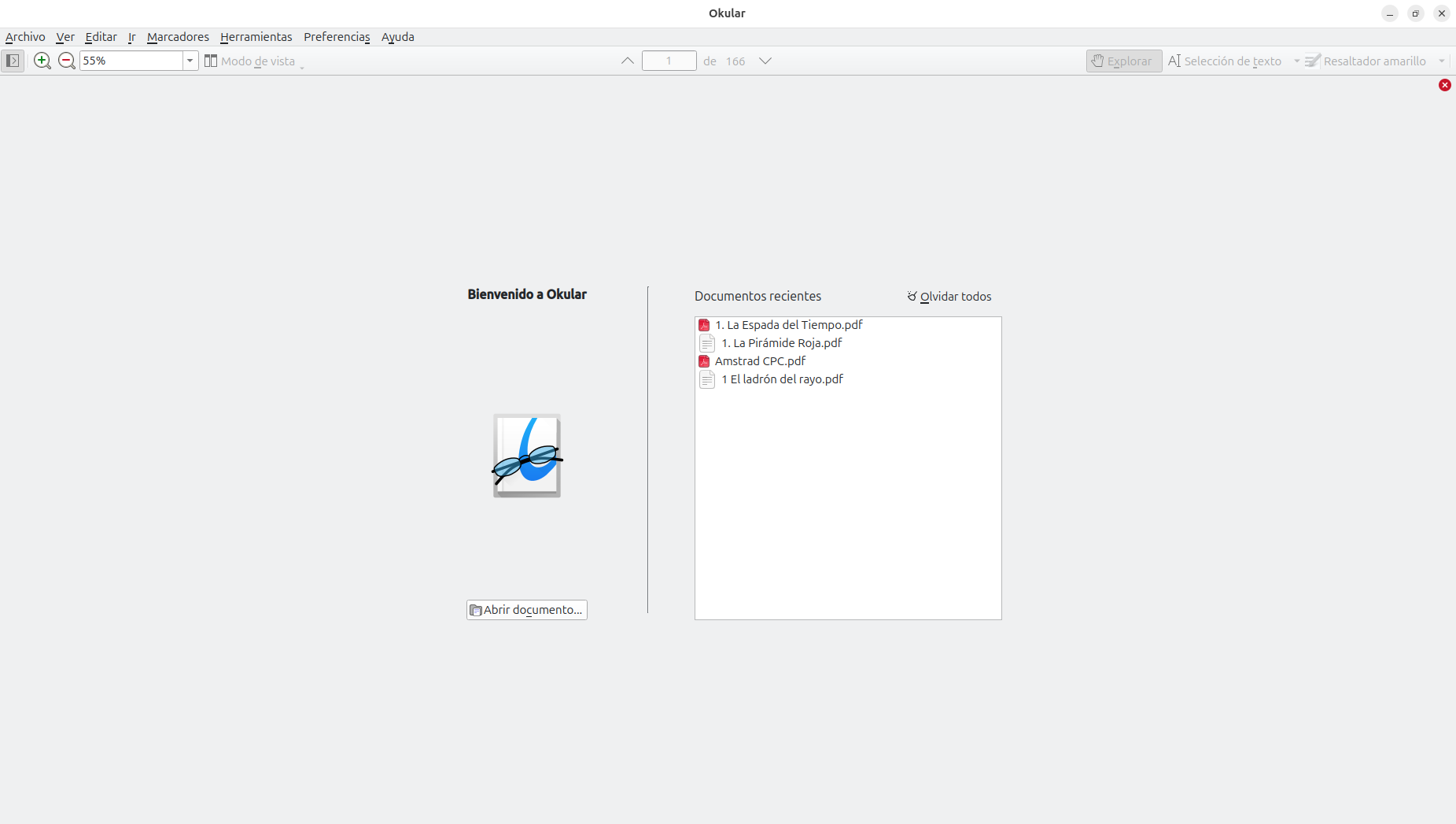Screen dimensions: 1456x824
Task: Click document icon of El ladrón del rayo
Action: [707, 379]
